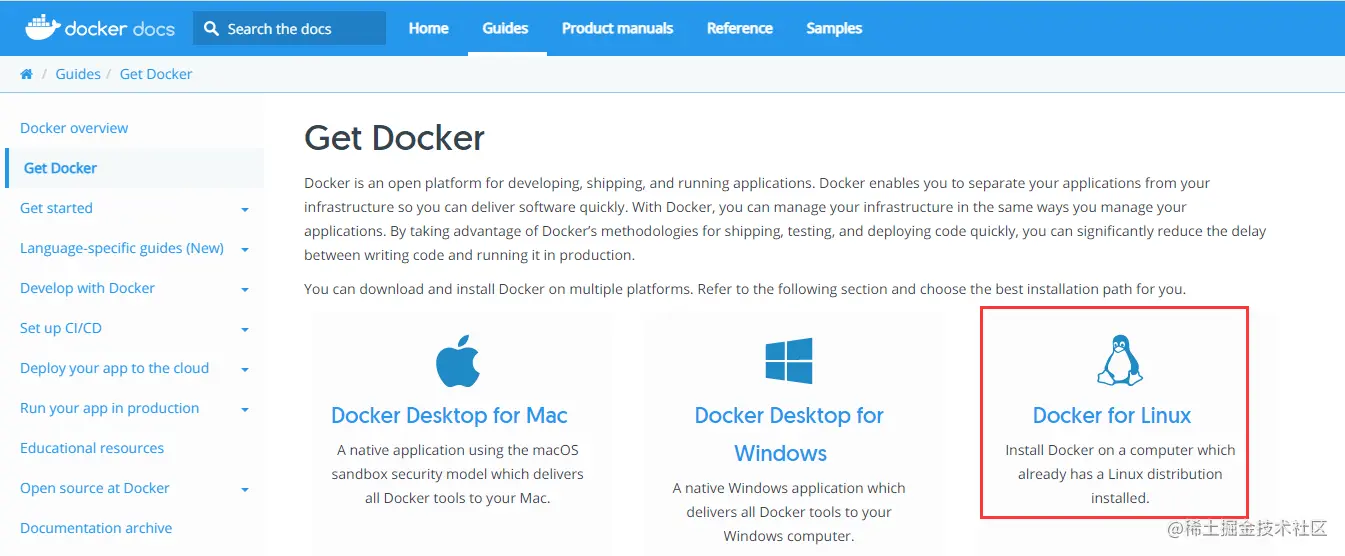Screen dimensions: 1345x556
Task: Click the Guides breadcrumb link
Action: click(x=78, y=74)
